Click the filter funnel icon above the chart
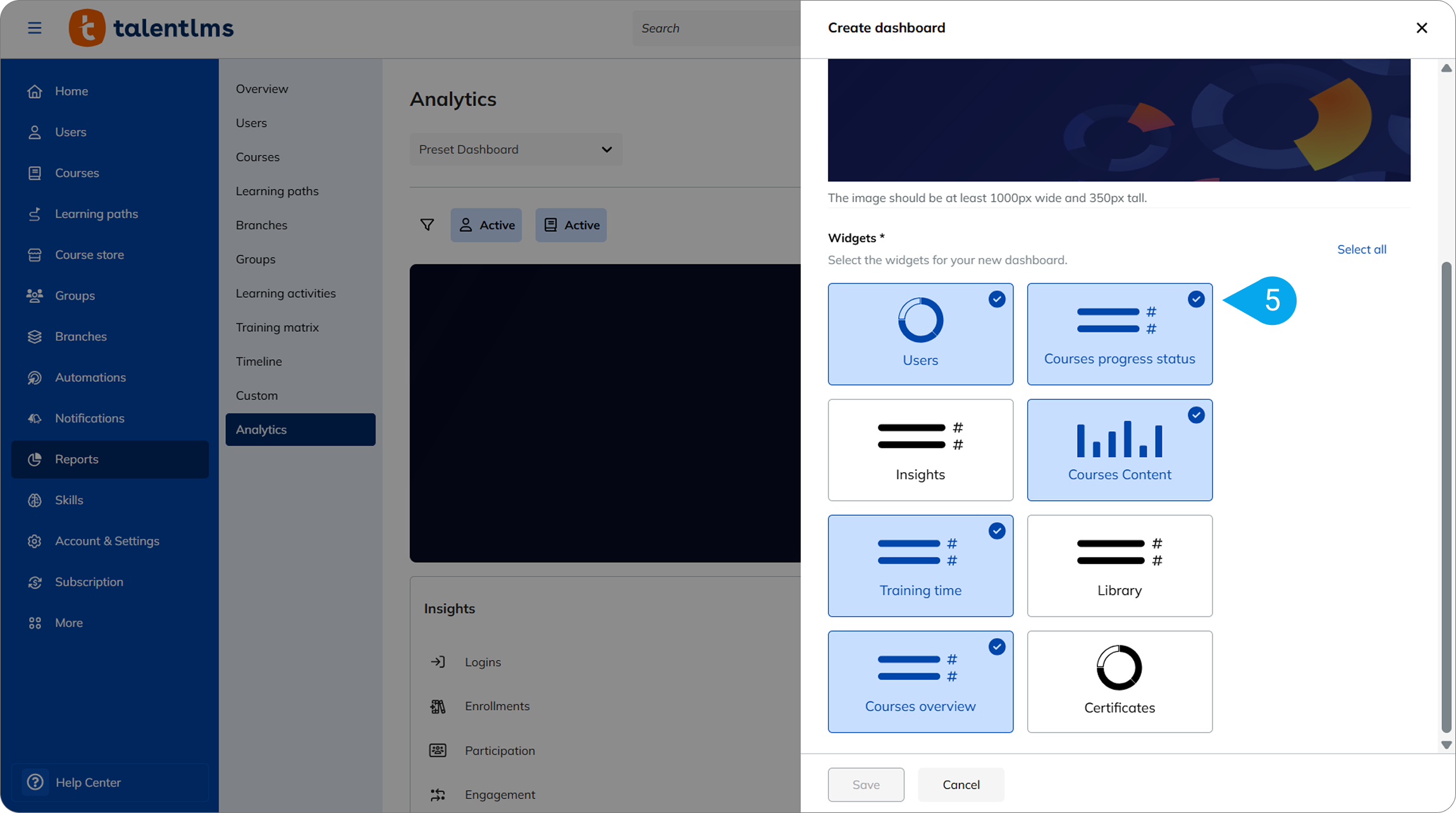Image resolution: width=1456 pixels, height=813 pixels. [x=427, y=224]
